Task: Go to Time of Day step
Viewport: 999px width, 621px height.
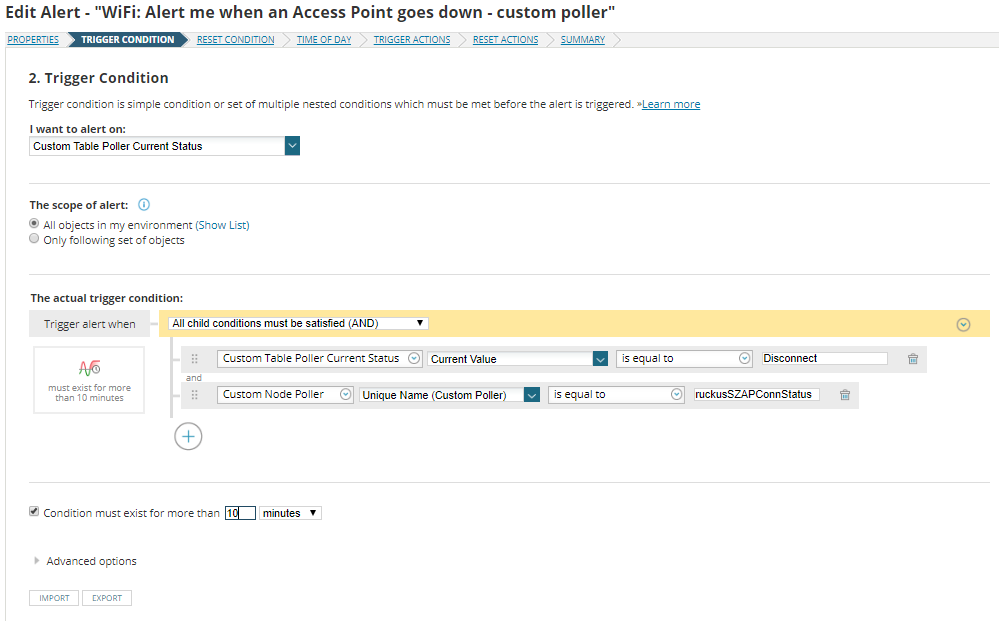Action: click(324, 39)
